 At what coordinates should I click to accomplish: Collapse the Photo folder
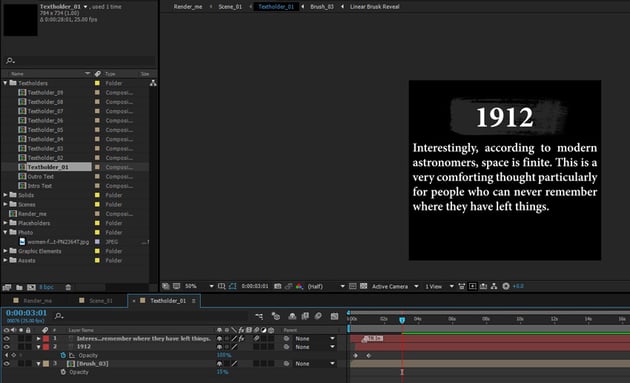(x=5, y=232)
